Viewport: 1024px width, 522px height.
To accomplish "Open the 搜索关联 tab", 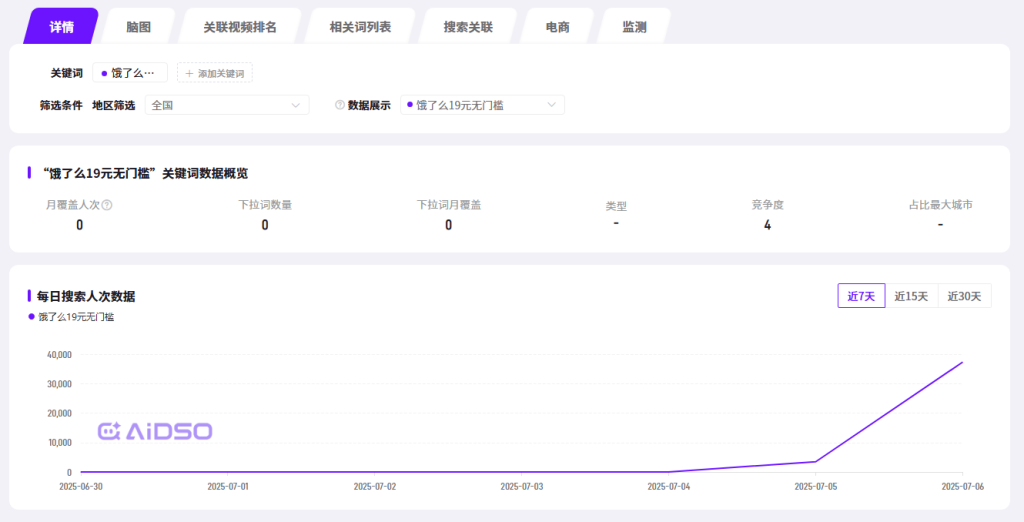I will [x=468, y=27].
